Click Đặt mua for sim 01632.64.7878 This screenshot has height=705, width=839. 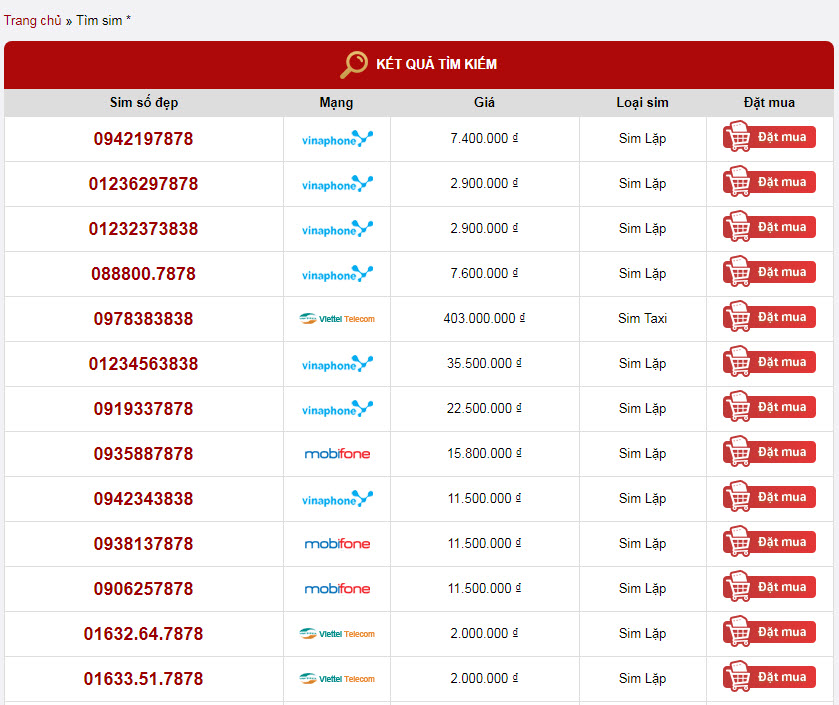[x=769, y=631]
